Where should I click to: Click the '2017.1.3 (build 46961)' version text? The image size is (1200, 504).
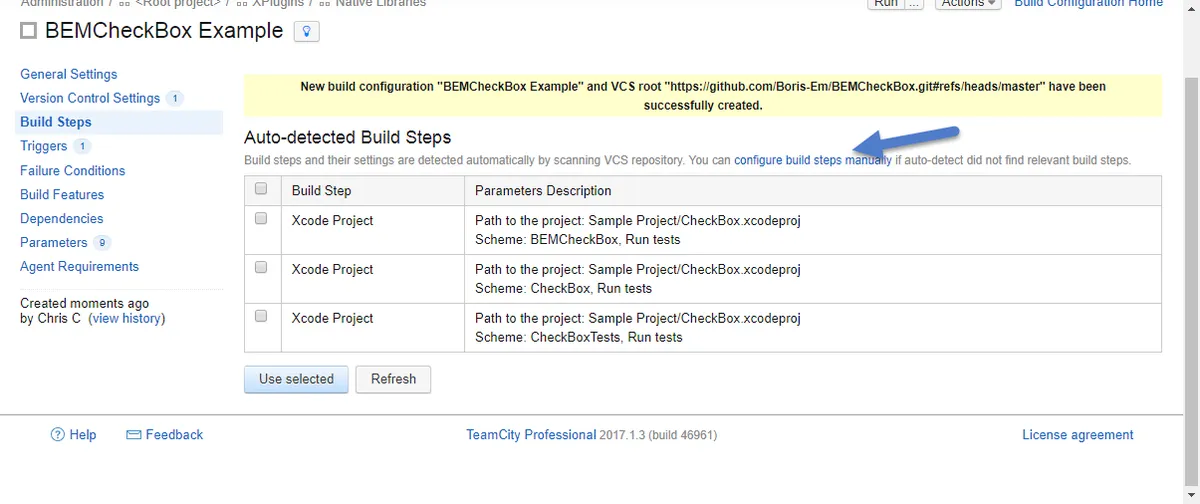point(658,435)
